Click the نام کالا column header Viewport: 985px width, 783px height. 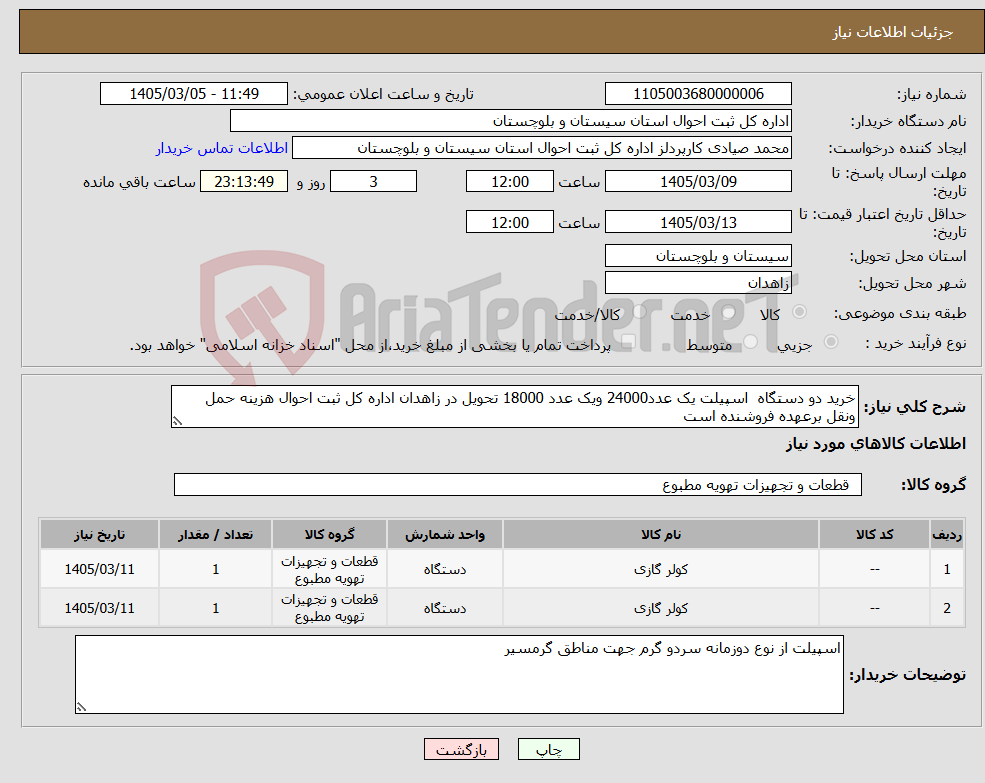[661, 534]
